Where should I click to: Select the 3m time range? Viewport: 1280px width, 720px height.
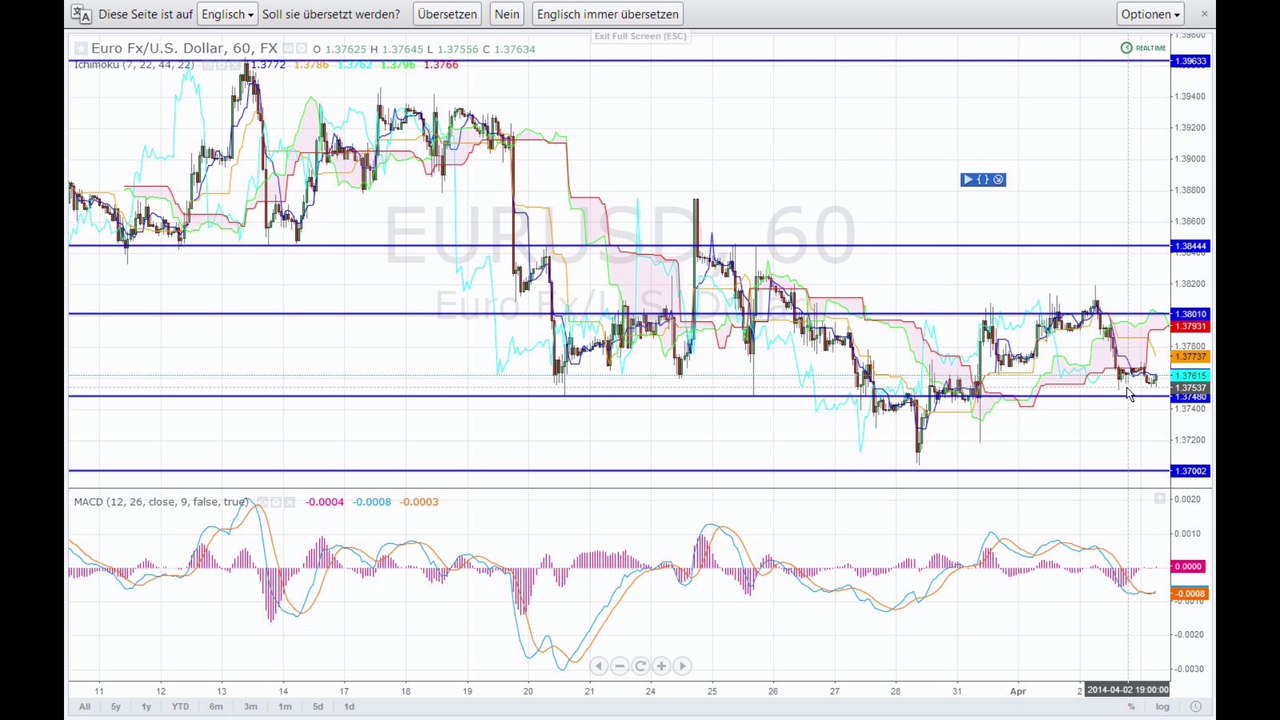pos(250,707)
